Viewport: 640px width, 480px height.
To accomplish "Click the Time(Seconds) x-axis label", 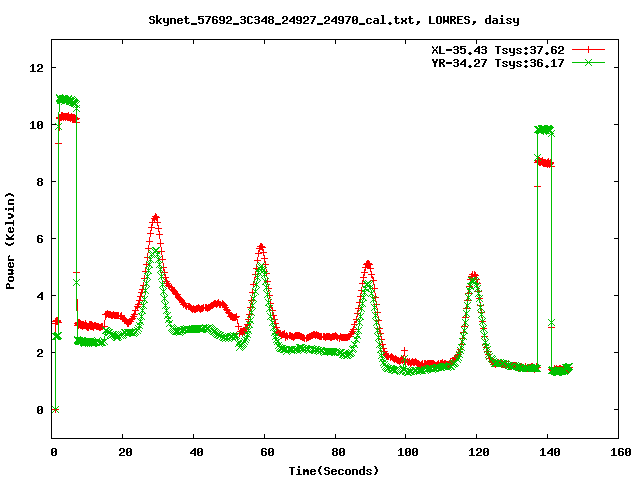I will pyautogui.click(x=334, y=471).
